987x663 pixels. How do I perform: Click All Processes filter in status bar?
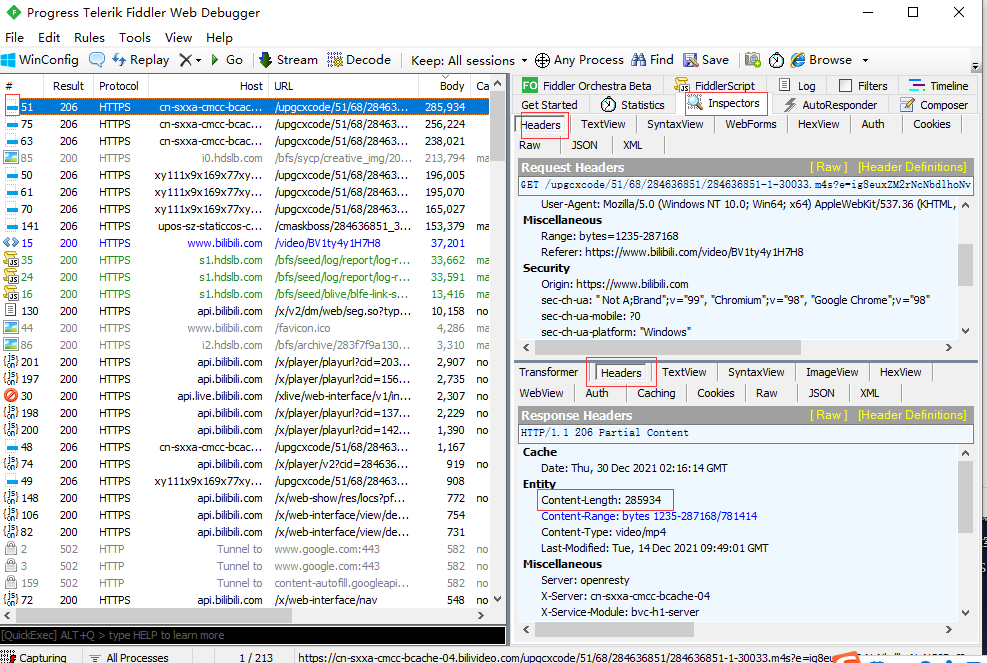pyautogui.click(x=129, y=657)
